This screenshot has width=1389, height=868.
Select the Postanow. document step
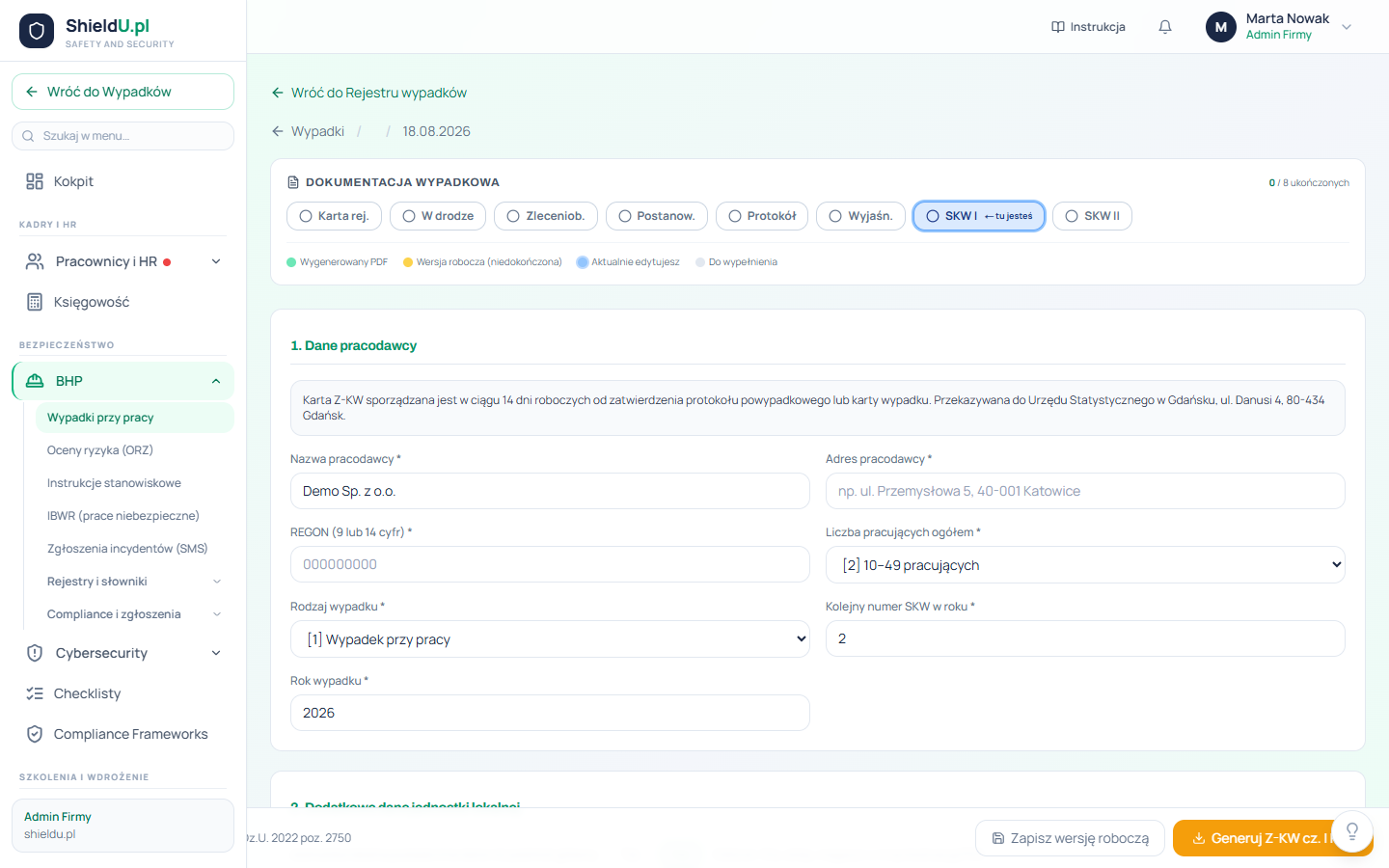pos(657,216)
